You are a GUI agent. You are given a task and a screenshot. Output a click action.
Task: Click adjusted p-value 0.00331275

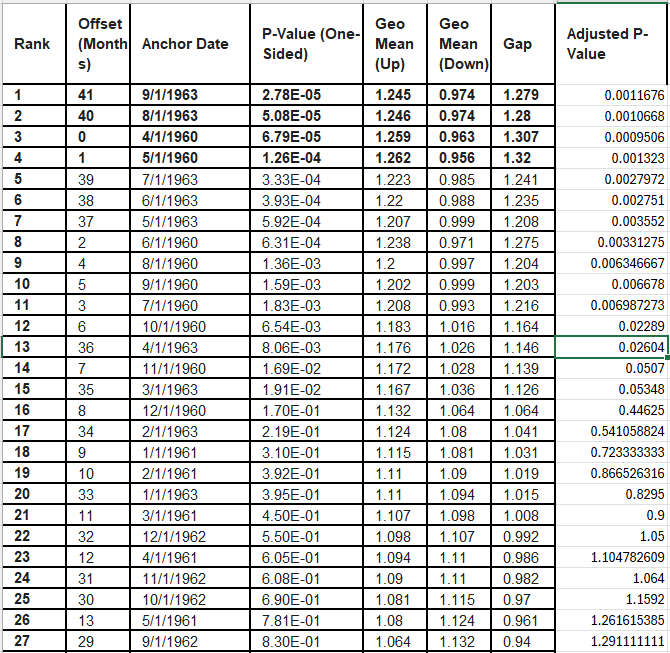[x=611, y=242]
